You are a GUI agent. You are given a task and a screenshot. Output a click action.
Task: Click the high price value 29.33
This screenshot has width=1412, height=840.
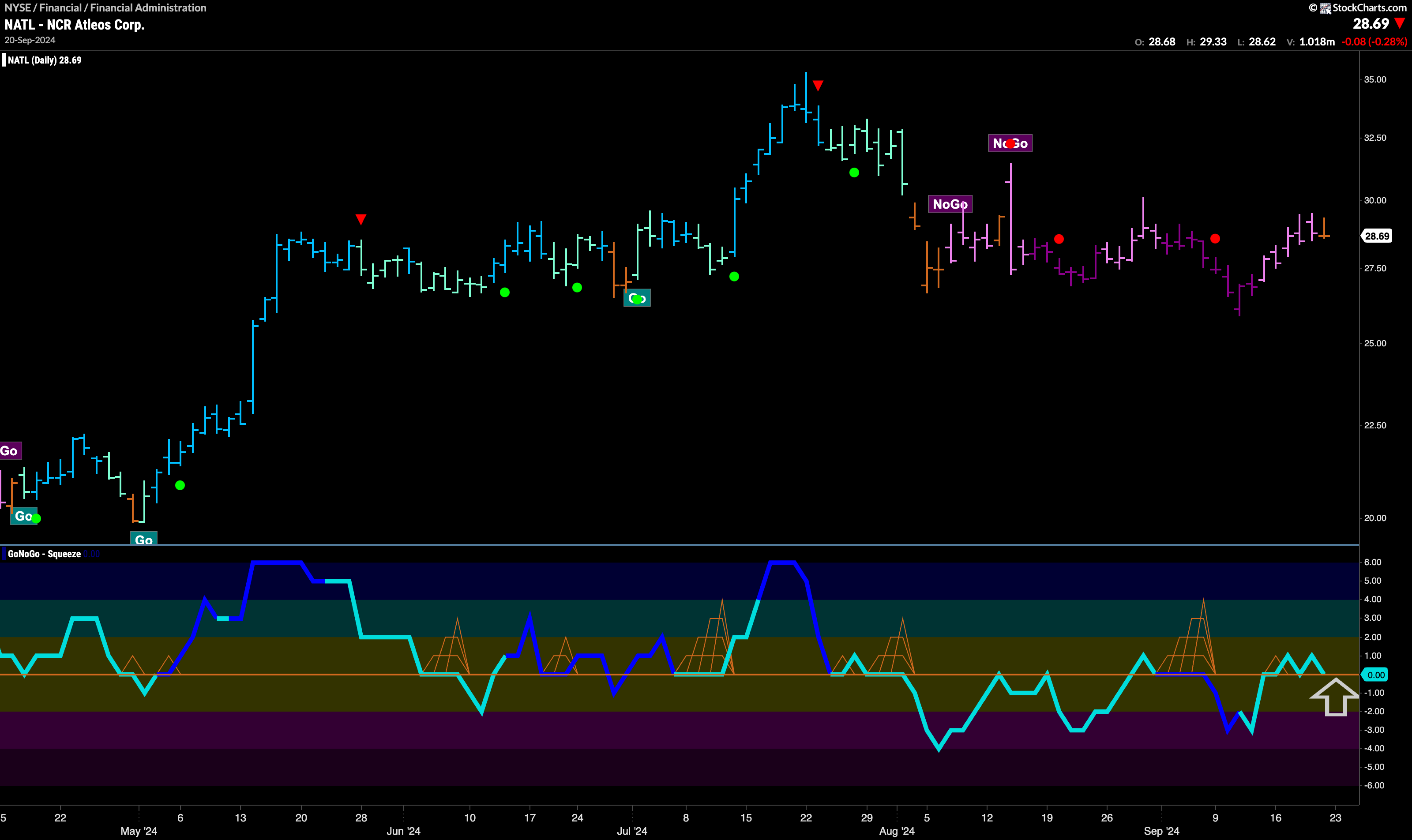click(1213, 42)
